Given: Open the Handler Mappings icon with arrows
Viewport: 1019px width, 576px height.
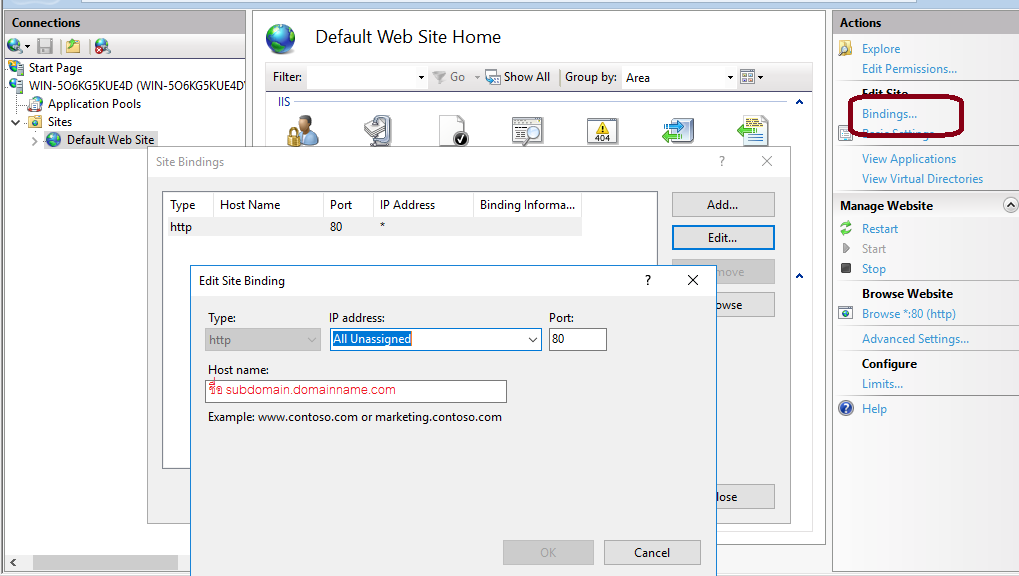Looking at the screenshot, I should (x=678, y=130).
